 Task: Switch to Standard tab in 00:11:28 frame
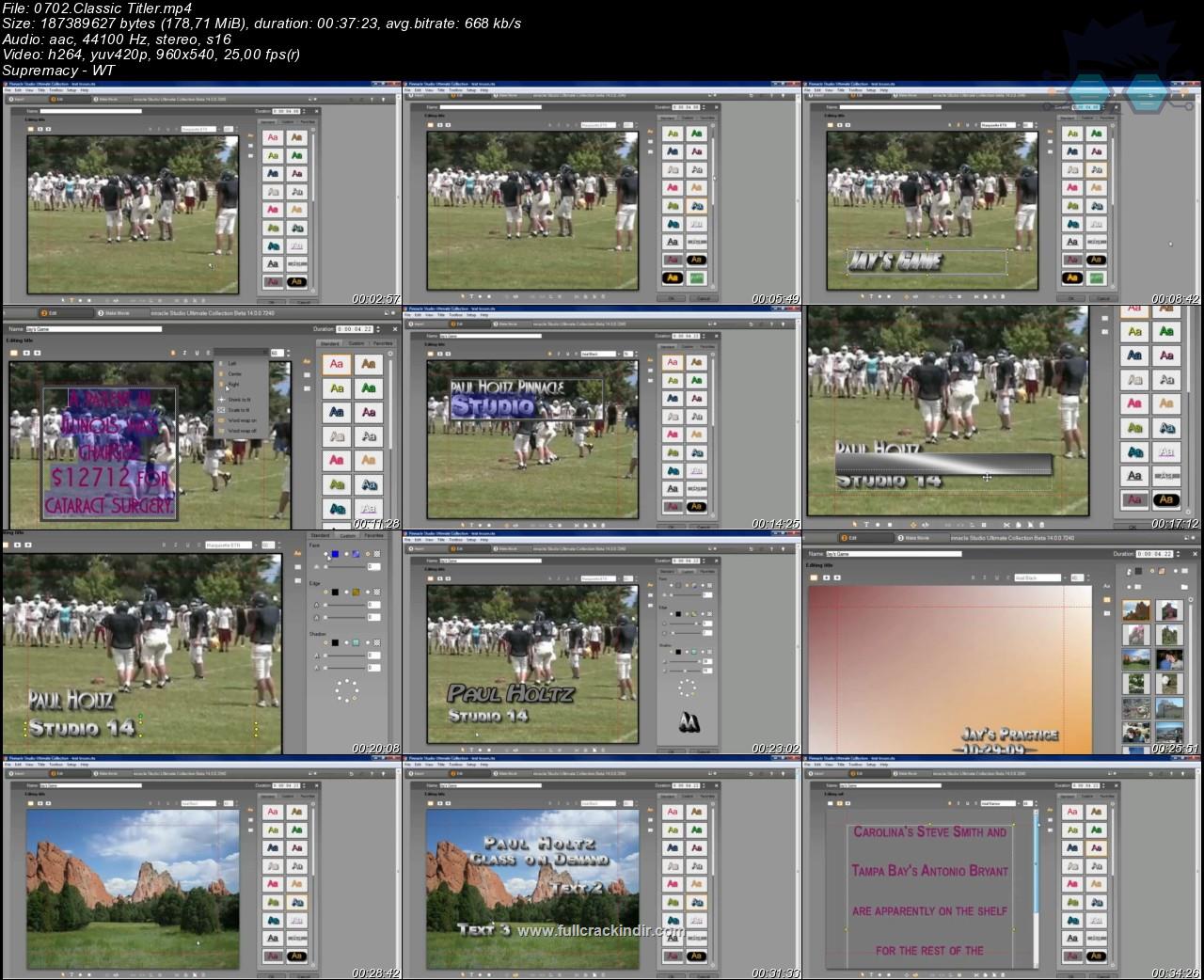pos(329,343)
